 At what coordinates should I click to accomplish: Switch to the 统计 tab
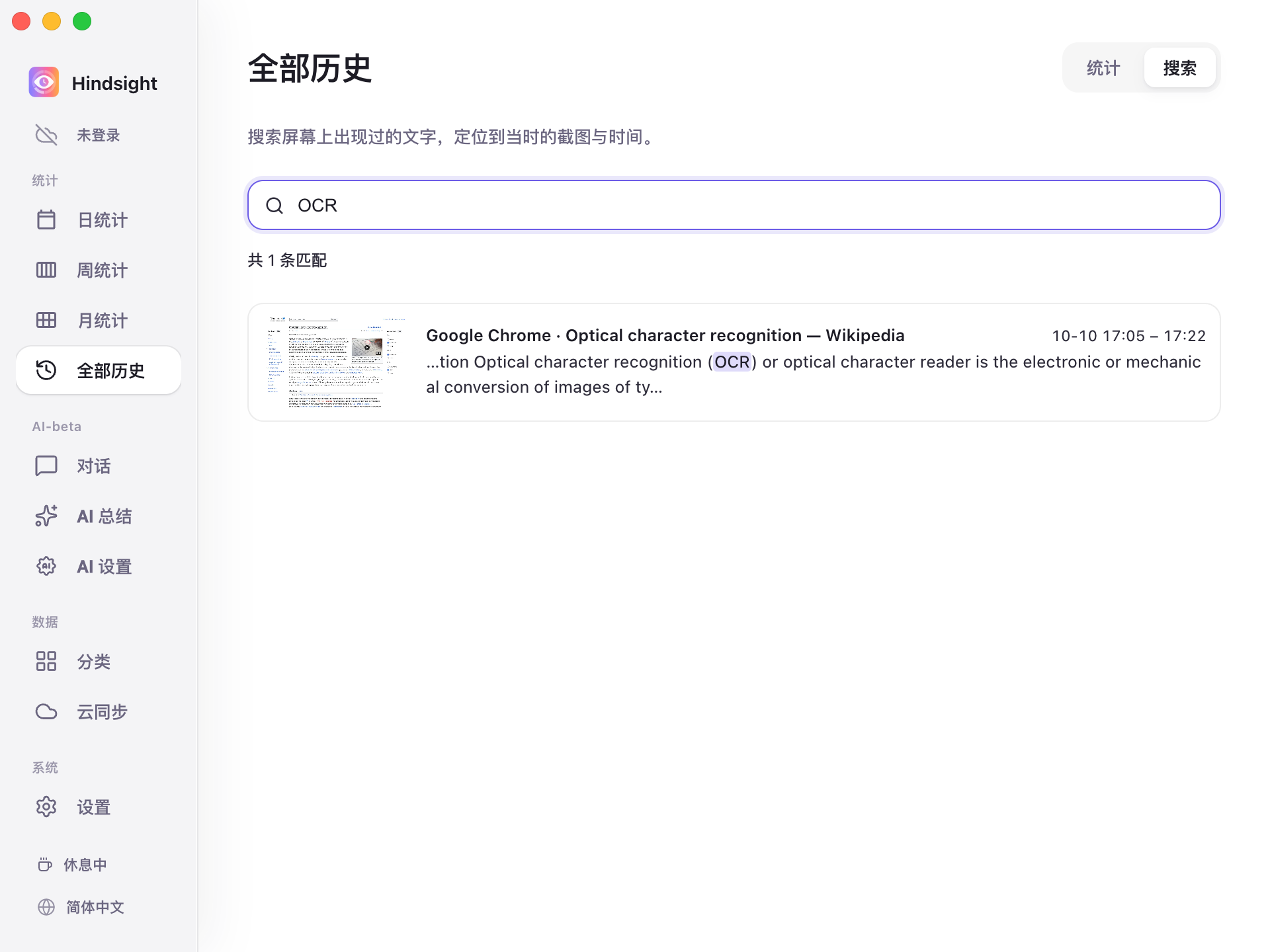point(1103,68)
